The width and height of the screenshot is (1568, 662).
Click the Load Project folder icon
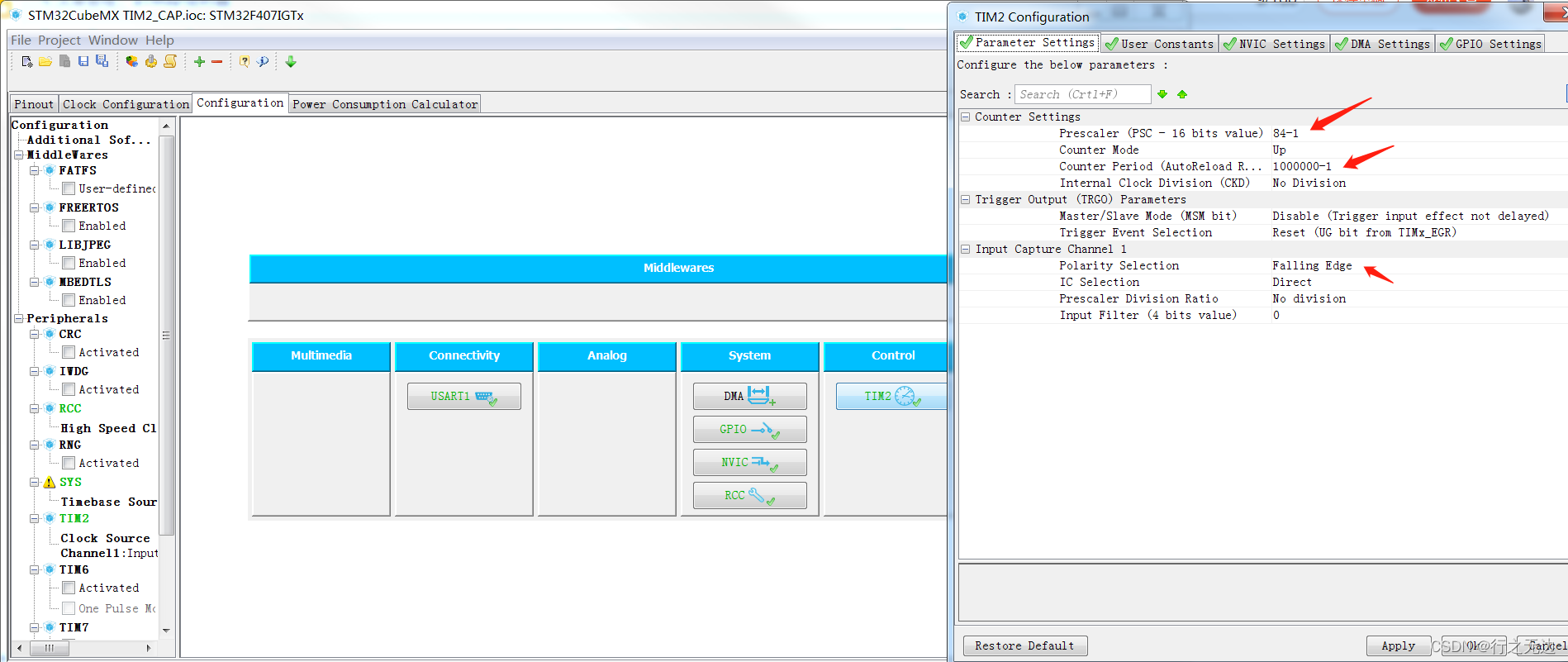[45, 61]
